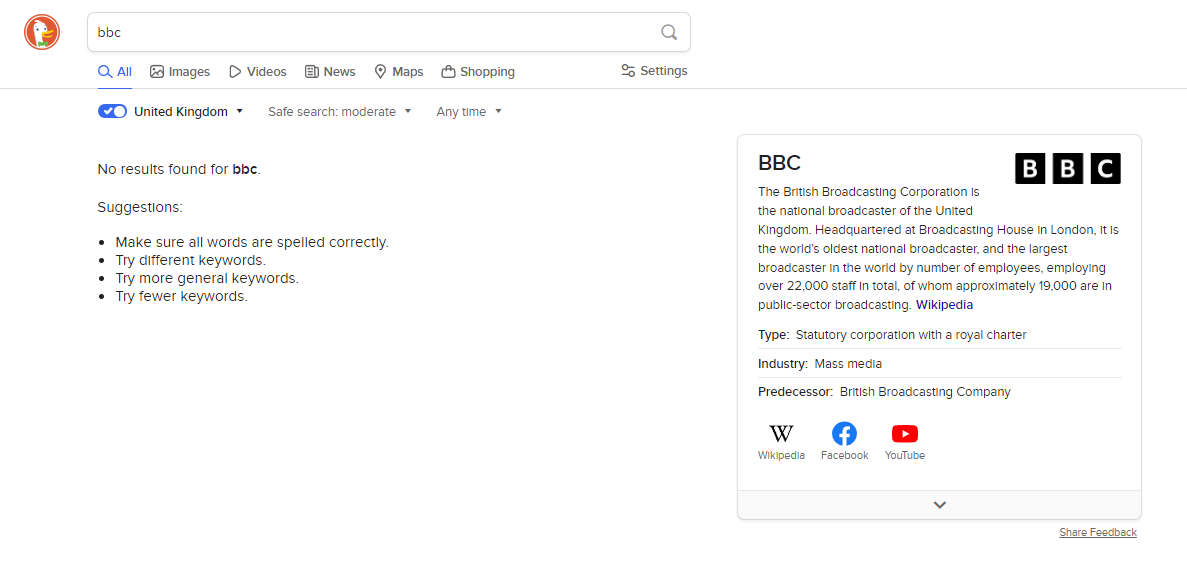Follow the inline Wikipedia source link
The image size is (1187, 584).
coord(944,304)
